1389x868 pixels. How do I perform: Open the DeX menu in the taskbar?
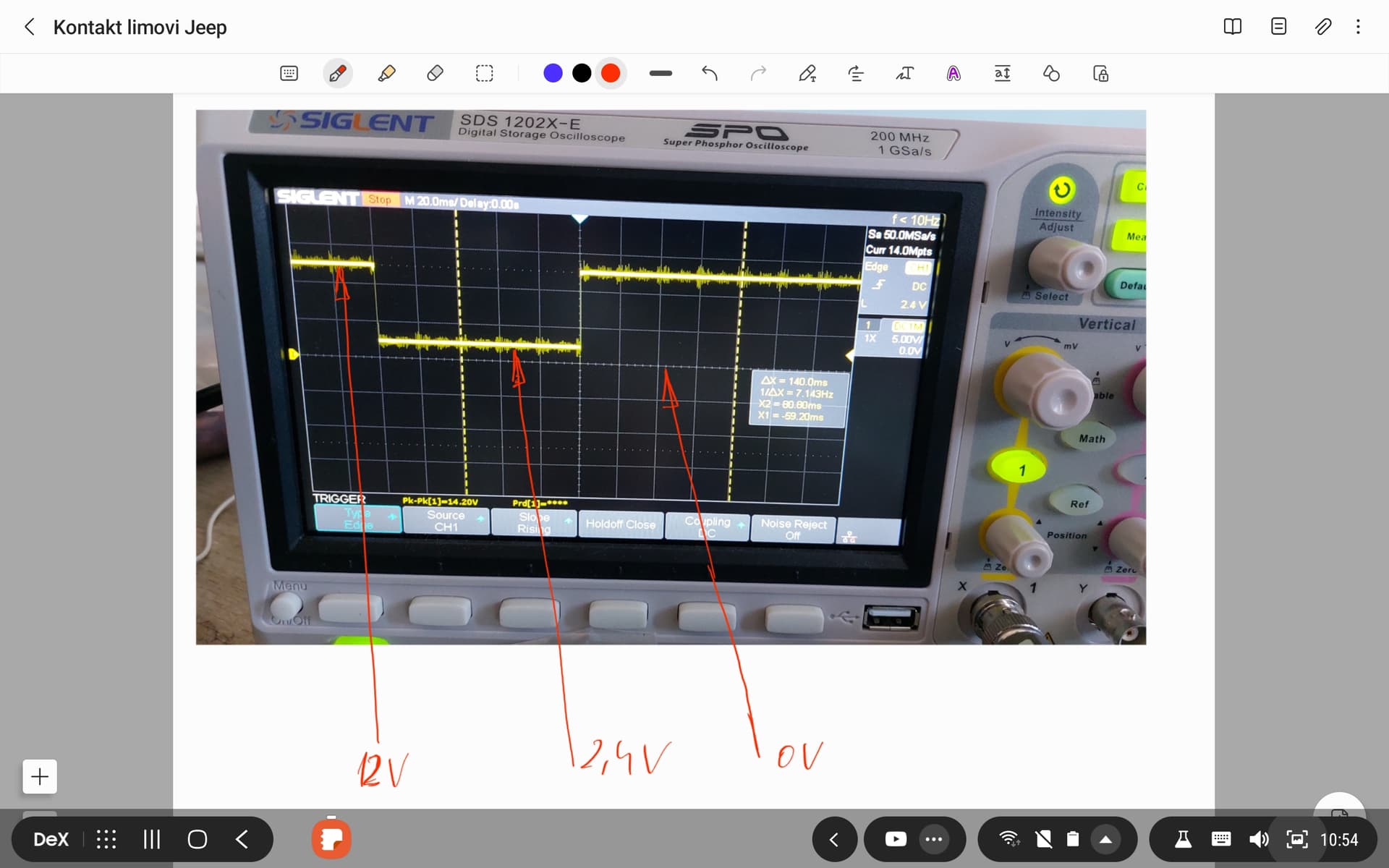(50, 839)
